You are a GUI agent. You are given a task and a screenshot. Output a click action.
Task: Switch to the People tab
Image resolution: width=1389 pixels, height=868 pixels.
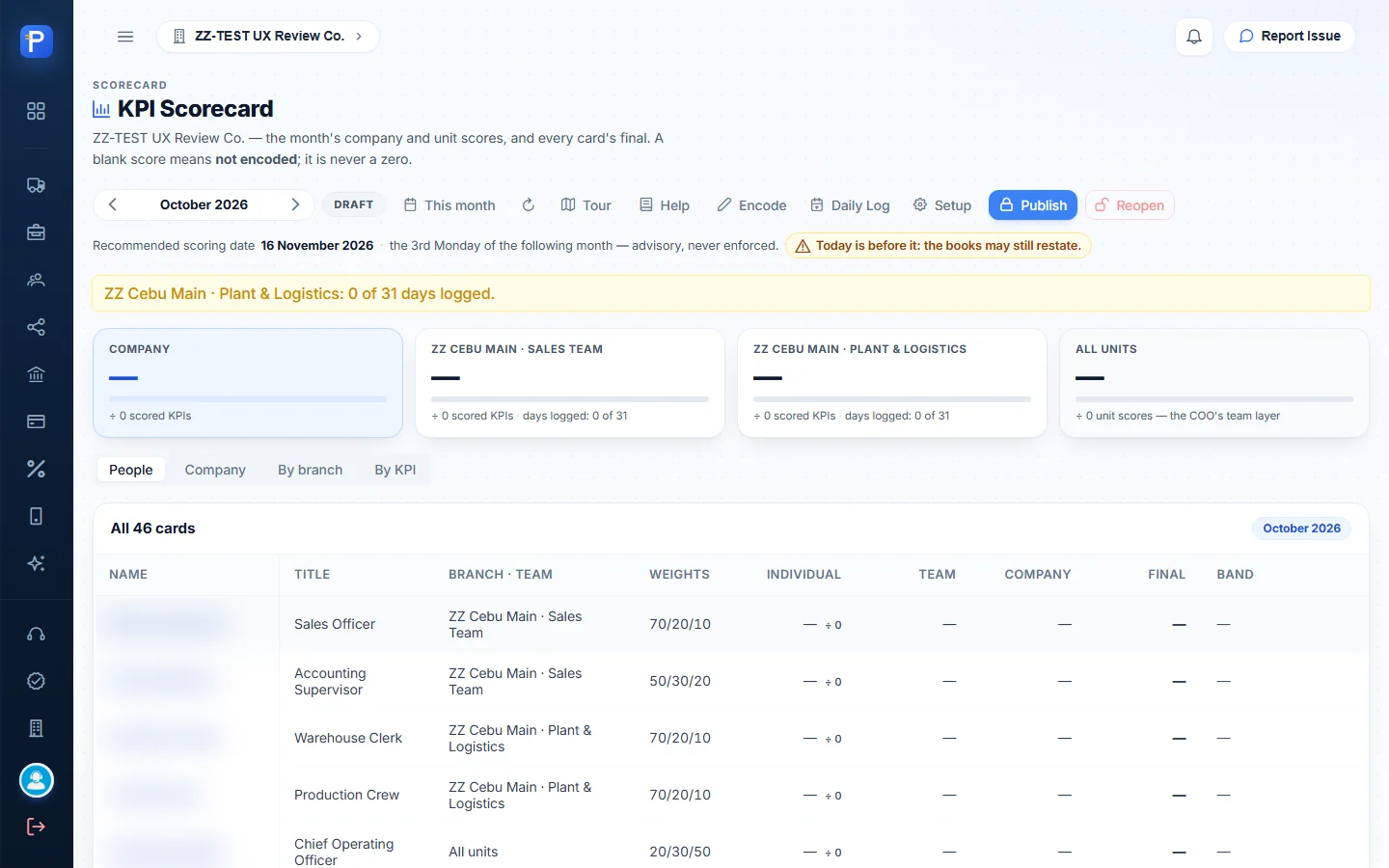pos(131,470)
